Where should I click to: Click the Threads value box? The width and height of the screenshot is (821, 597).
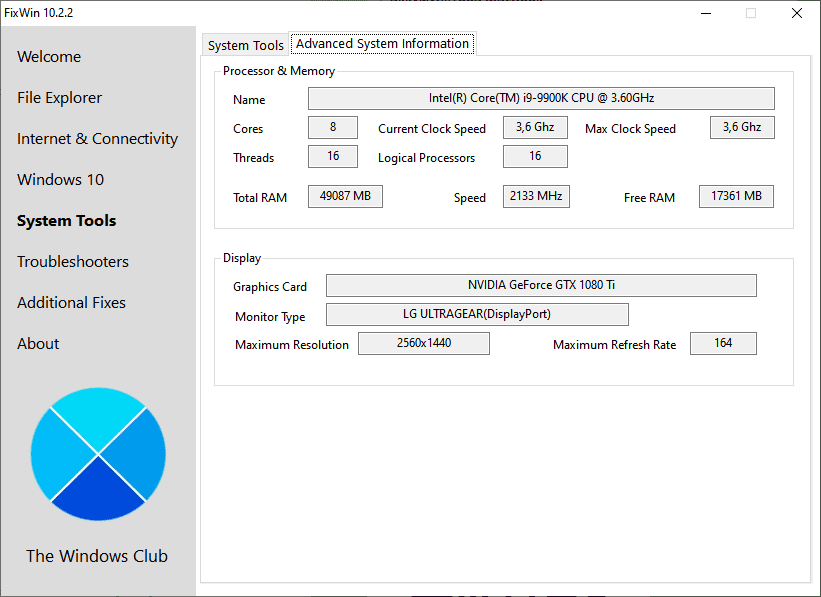click(x=333, y=156)
